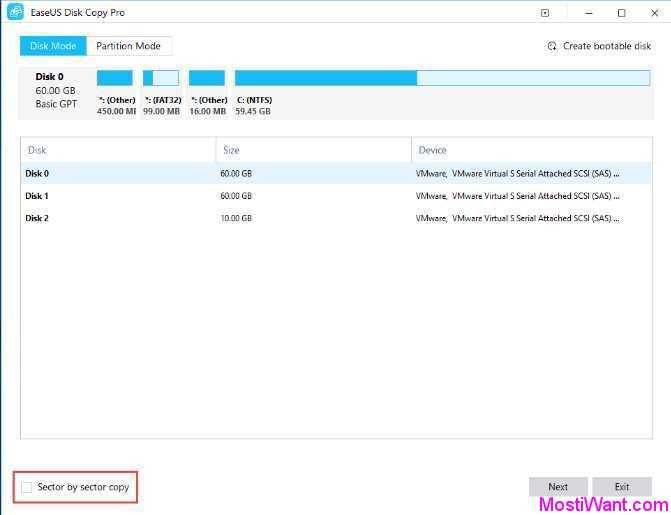Maximize the Disk Copy Pro window
Screen dimensions: 671x515
[621, 13]
